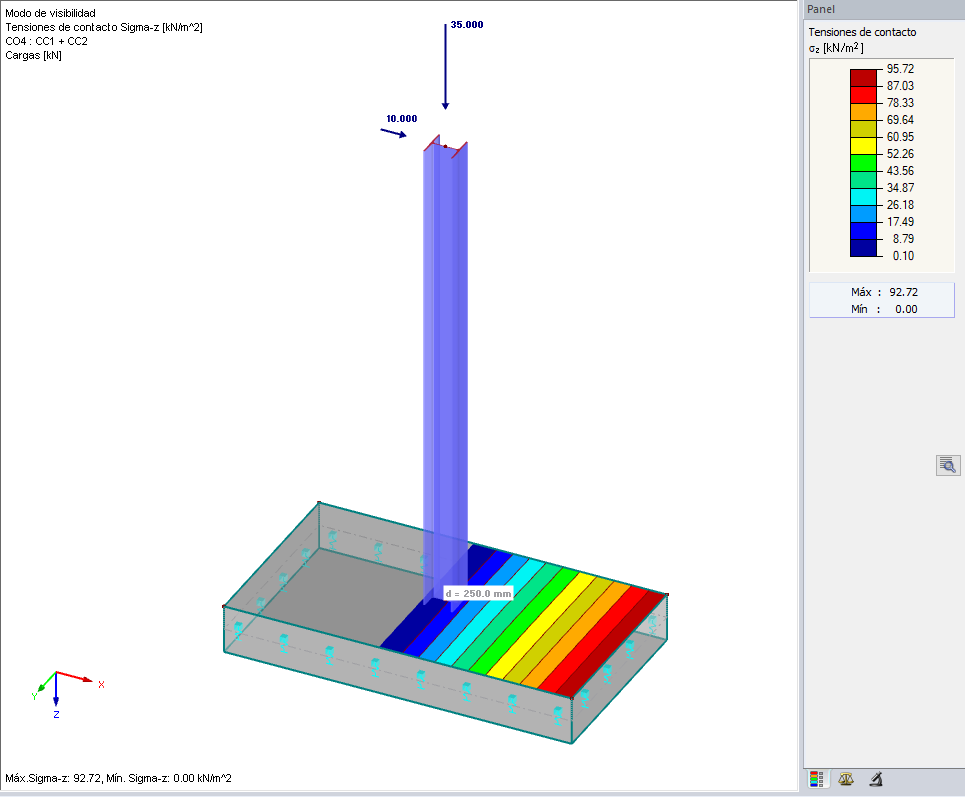Click the legend value 60.95
The image size is (965, 797).
(x=900, y=137)
